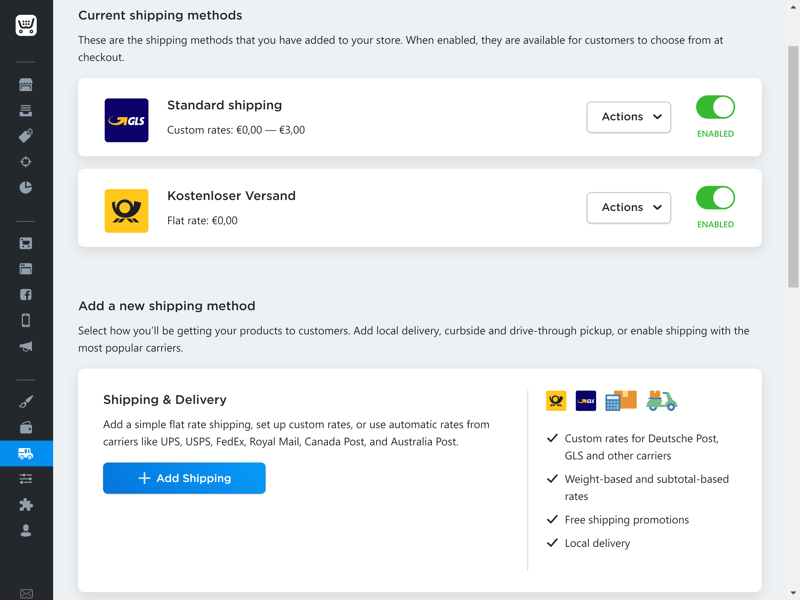Expand Actions dropdown for Kostenloser Versand
Image resolution: width=800 pixels, height=600 pixels.
[628, 208]
